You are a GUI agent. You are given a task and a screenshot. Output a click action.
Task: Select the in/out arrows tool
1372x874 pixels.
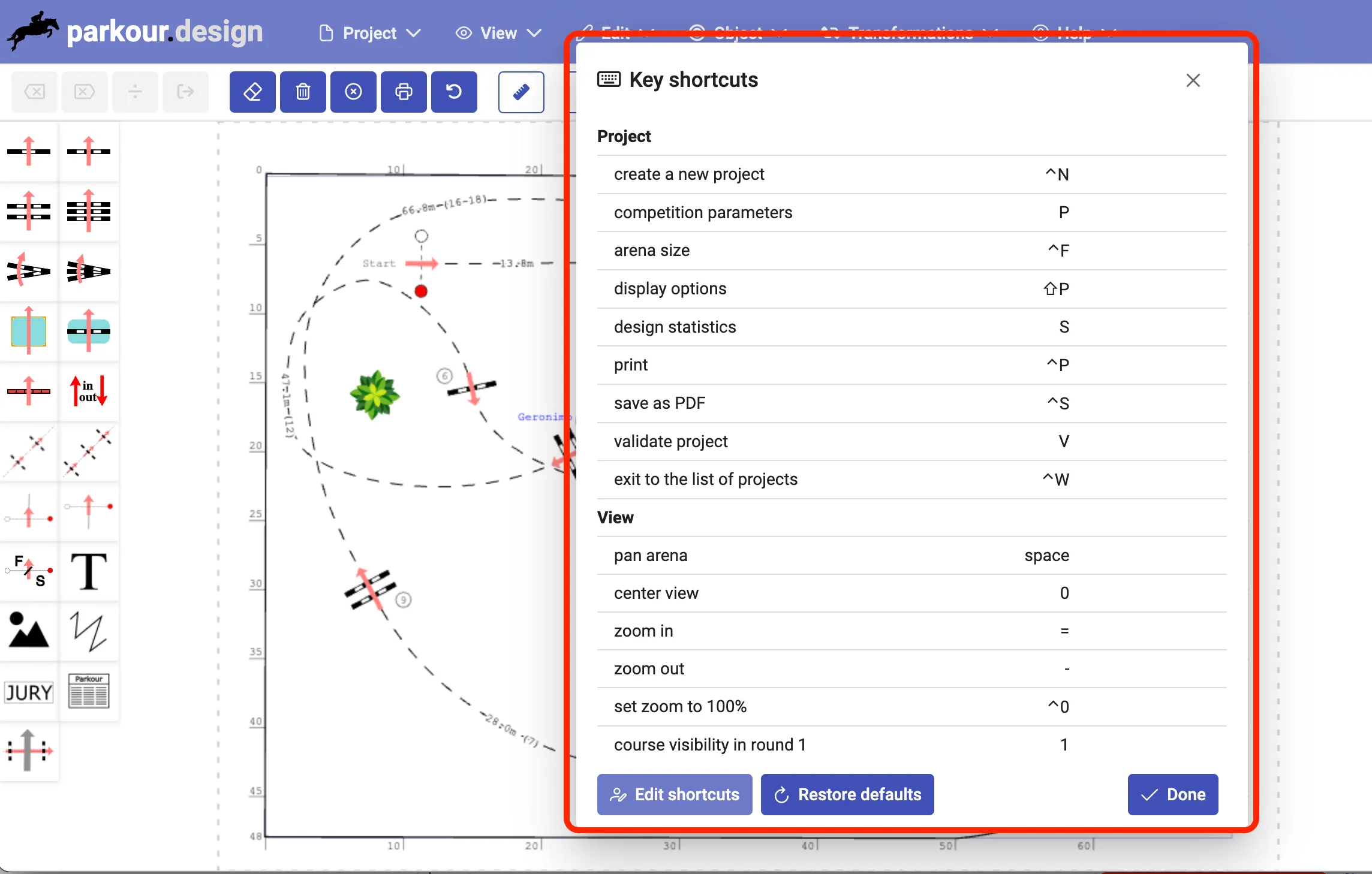click(x=89, y=391)
